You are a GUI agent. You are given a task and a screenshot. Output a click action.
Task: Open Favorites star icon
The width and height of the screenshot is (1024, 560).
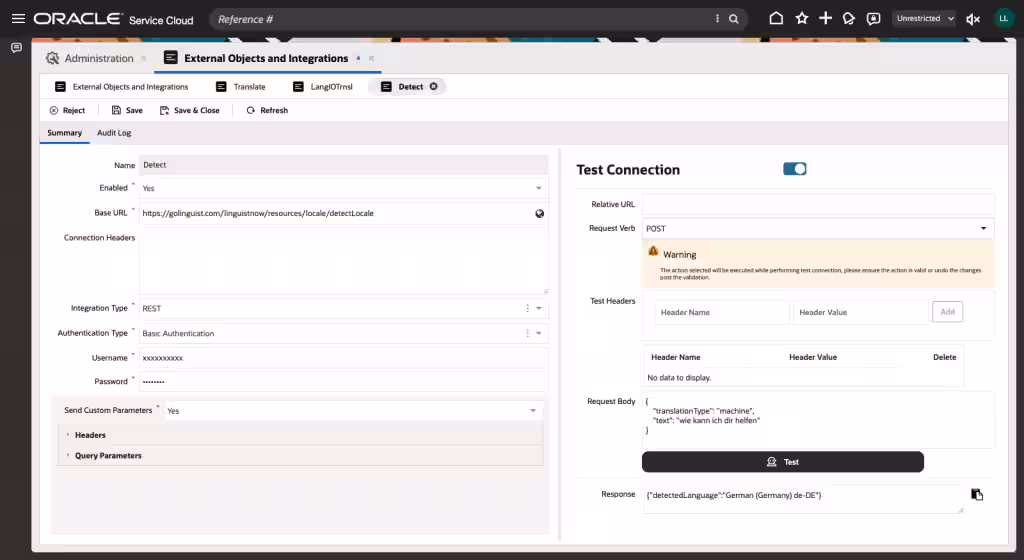(x=801, y=19)
